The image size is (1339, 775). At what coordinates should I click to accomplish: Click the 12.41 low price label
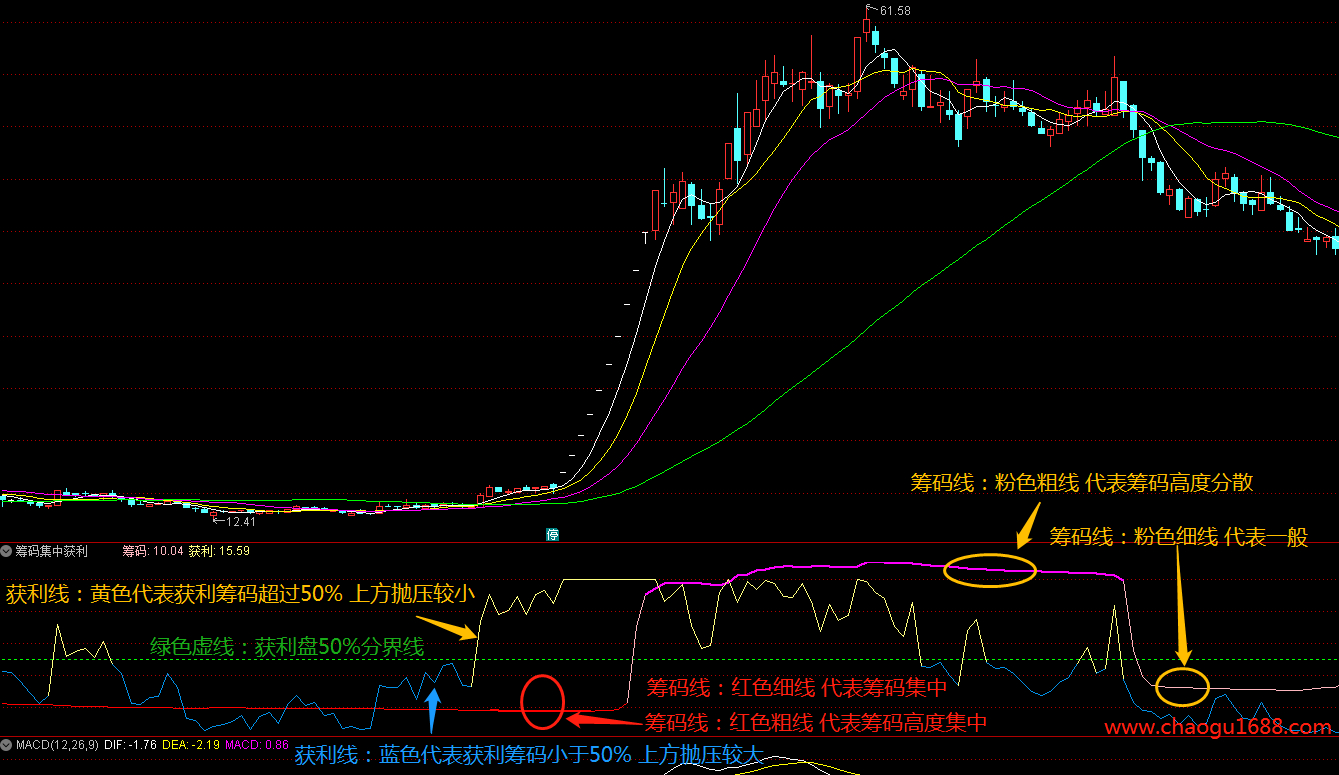pos(240,521)
